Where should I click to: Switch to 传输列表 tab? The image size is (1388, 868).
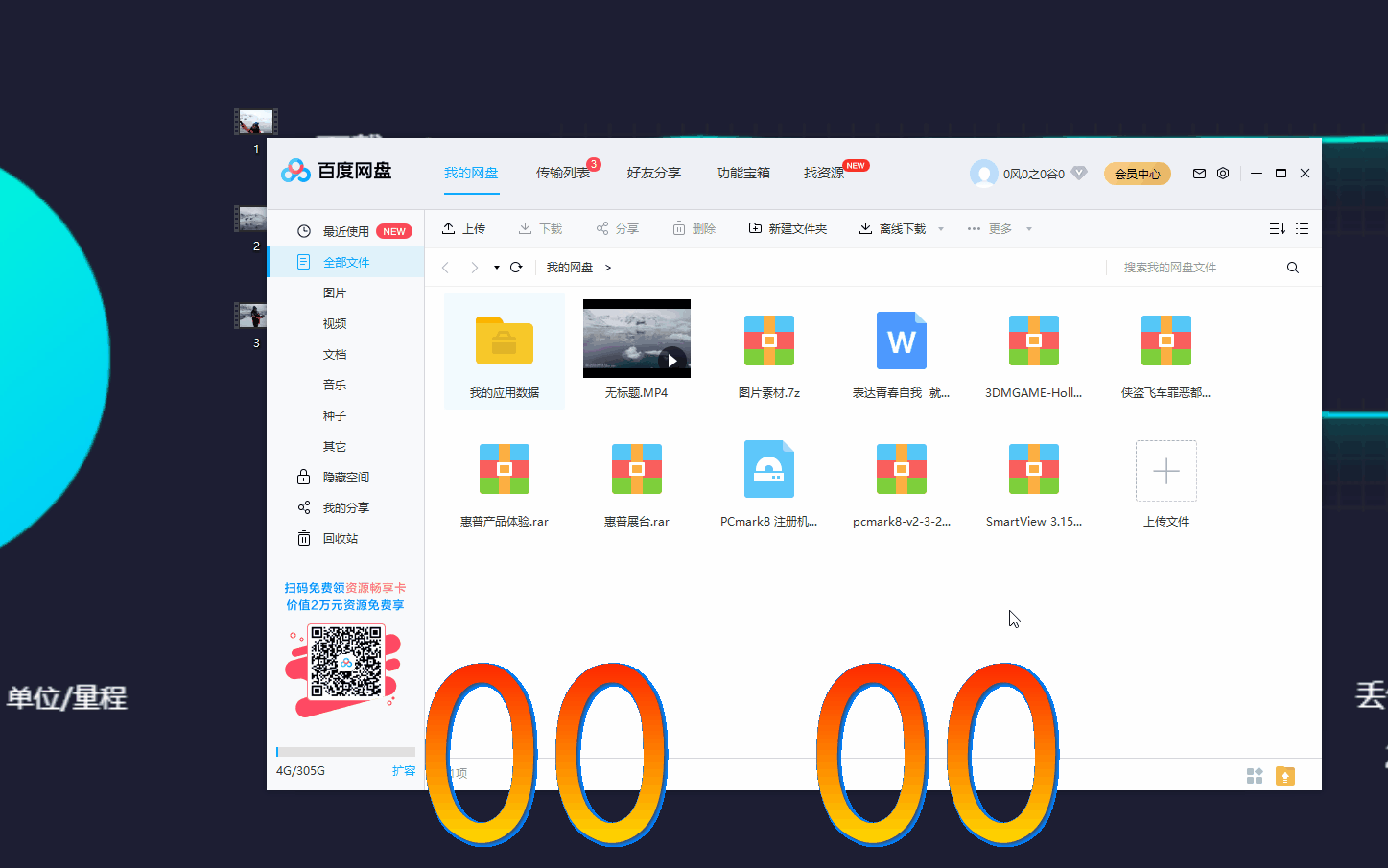point(563,173)
